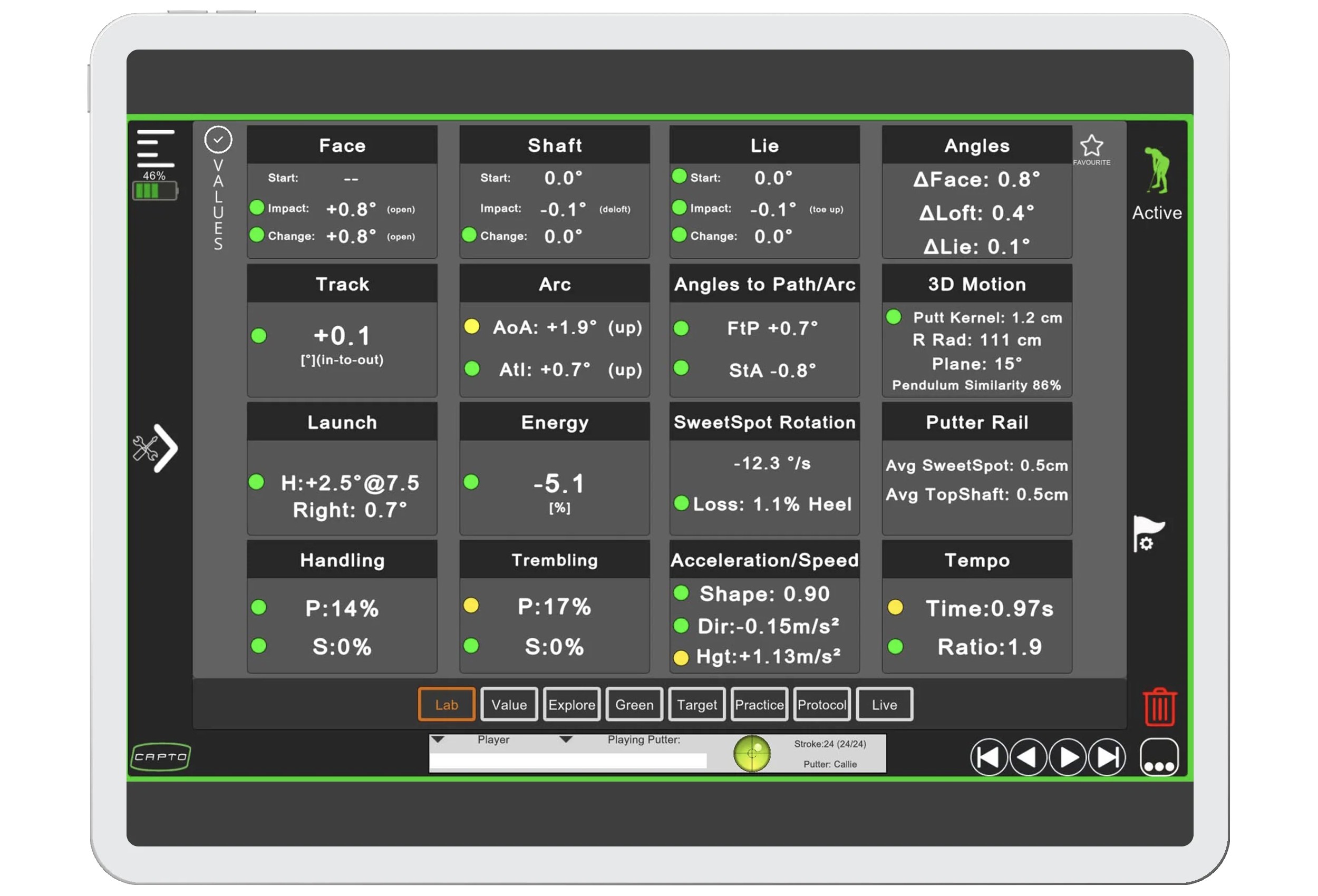Select the Lab tab
Viewport: 1318px width, 896px height.
pyautogui.click(x=447, y=704)
